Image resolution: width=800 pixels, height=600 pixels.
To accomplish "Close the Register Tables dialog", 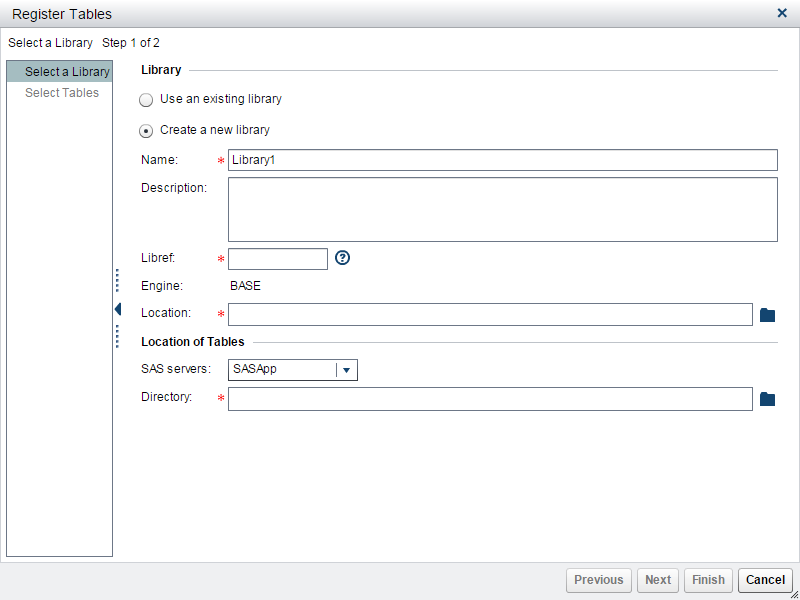I will (x=782, y=13).
